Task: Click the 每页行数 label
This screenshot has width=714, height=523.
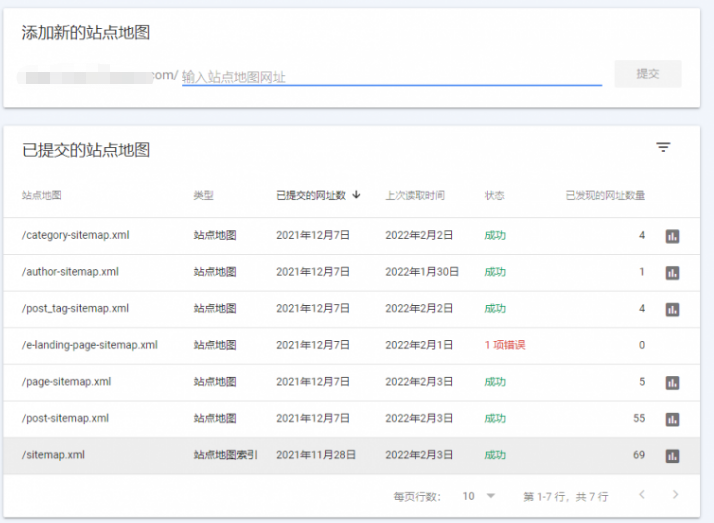Action: click(x=417, y=496)
